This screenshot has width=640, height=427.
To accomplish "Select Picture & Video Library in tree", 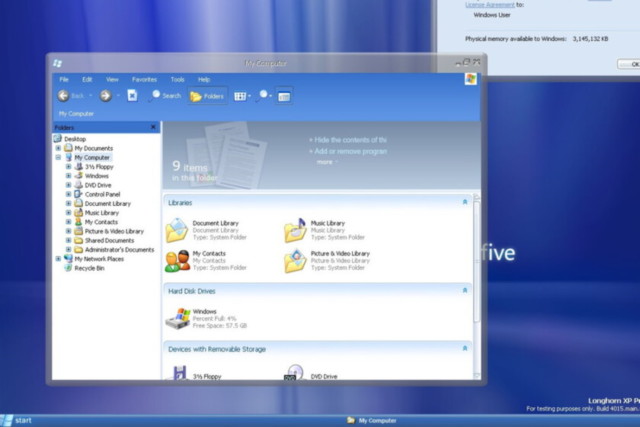I will click(114, 231).
